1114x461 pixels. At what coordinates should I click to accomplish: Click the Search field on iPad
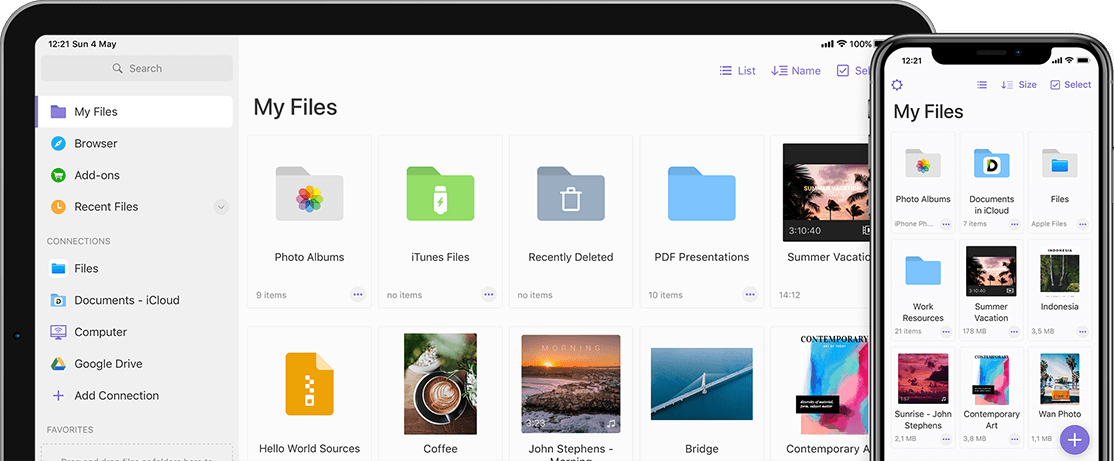coord(136,68)
